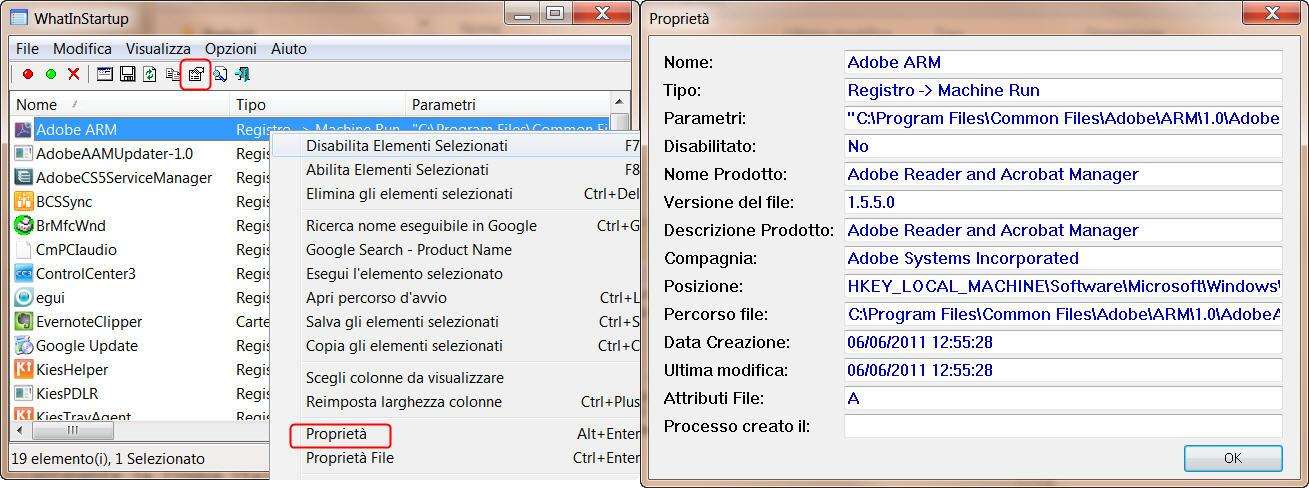
Task: Click the Attributi File field showing A
Action: click(1063, 398)
